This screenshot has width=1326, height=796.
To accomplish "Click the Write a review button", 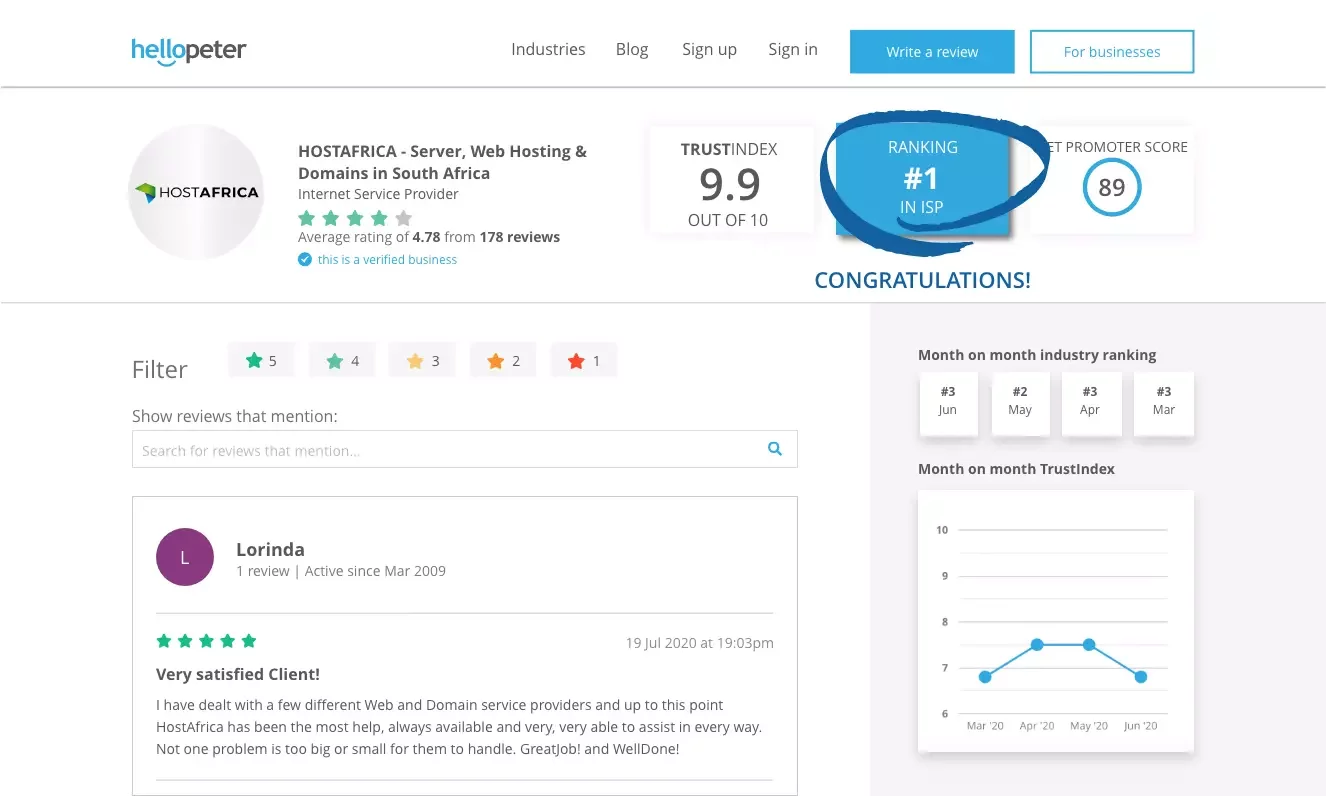I will [931, 51].
